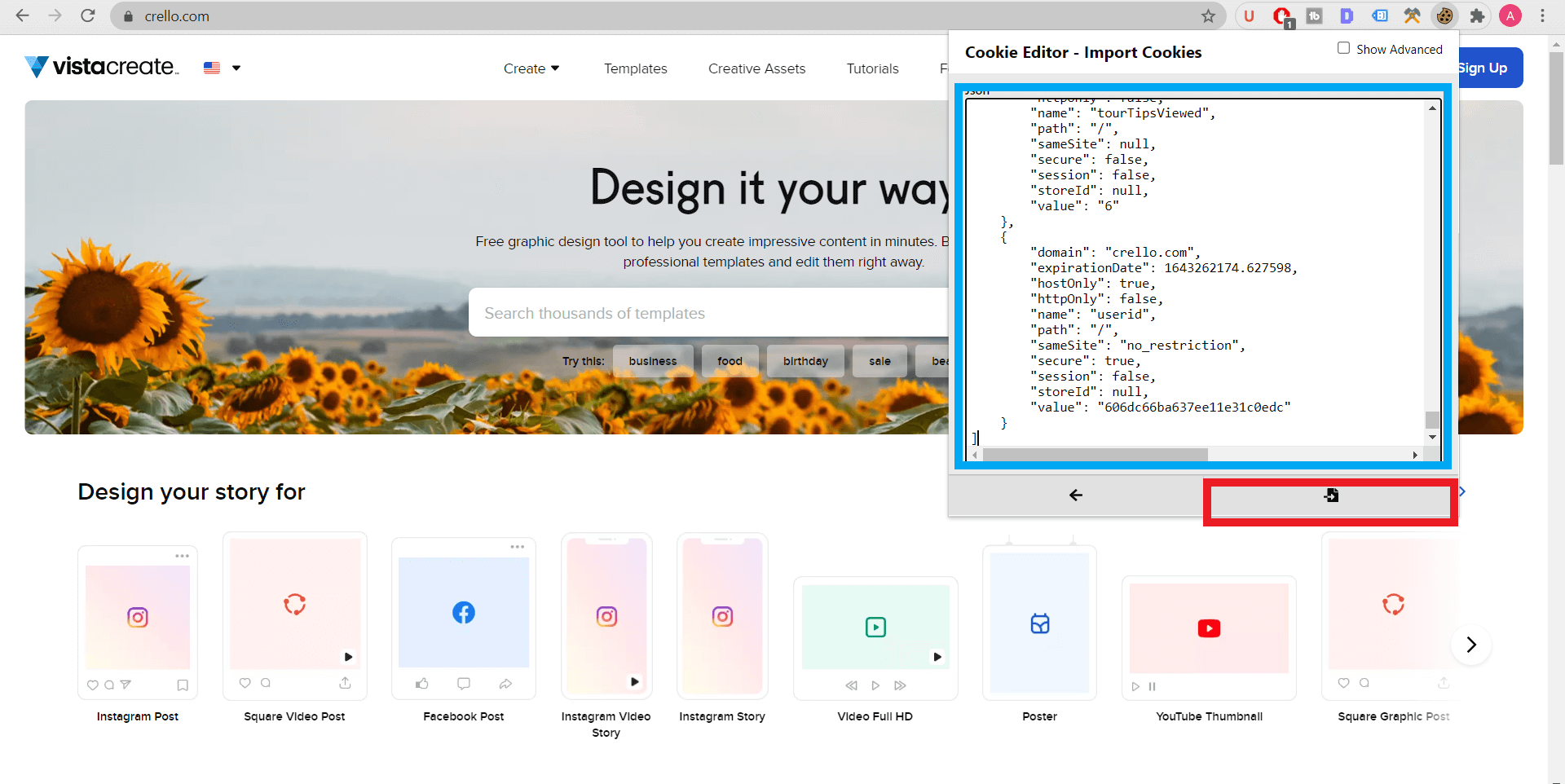Open the Extensions puzzle piece menu
Image resolution: width=1565 pixels, height=784 pixels.
[1477, 15]
